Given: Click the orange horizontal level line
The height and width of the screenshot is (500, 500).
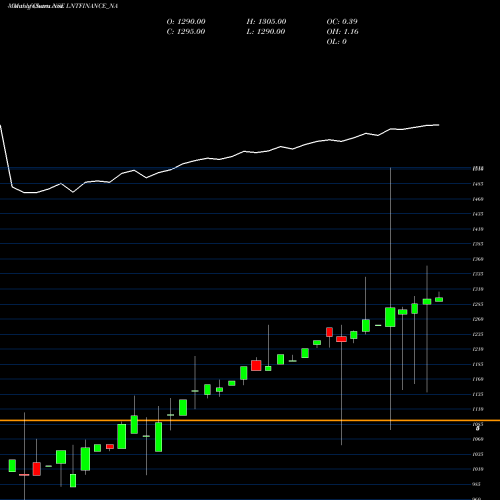Looking at the screenshot, I should [x=250, y=421].
